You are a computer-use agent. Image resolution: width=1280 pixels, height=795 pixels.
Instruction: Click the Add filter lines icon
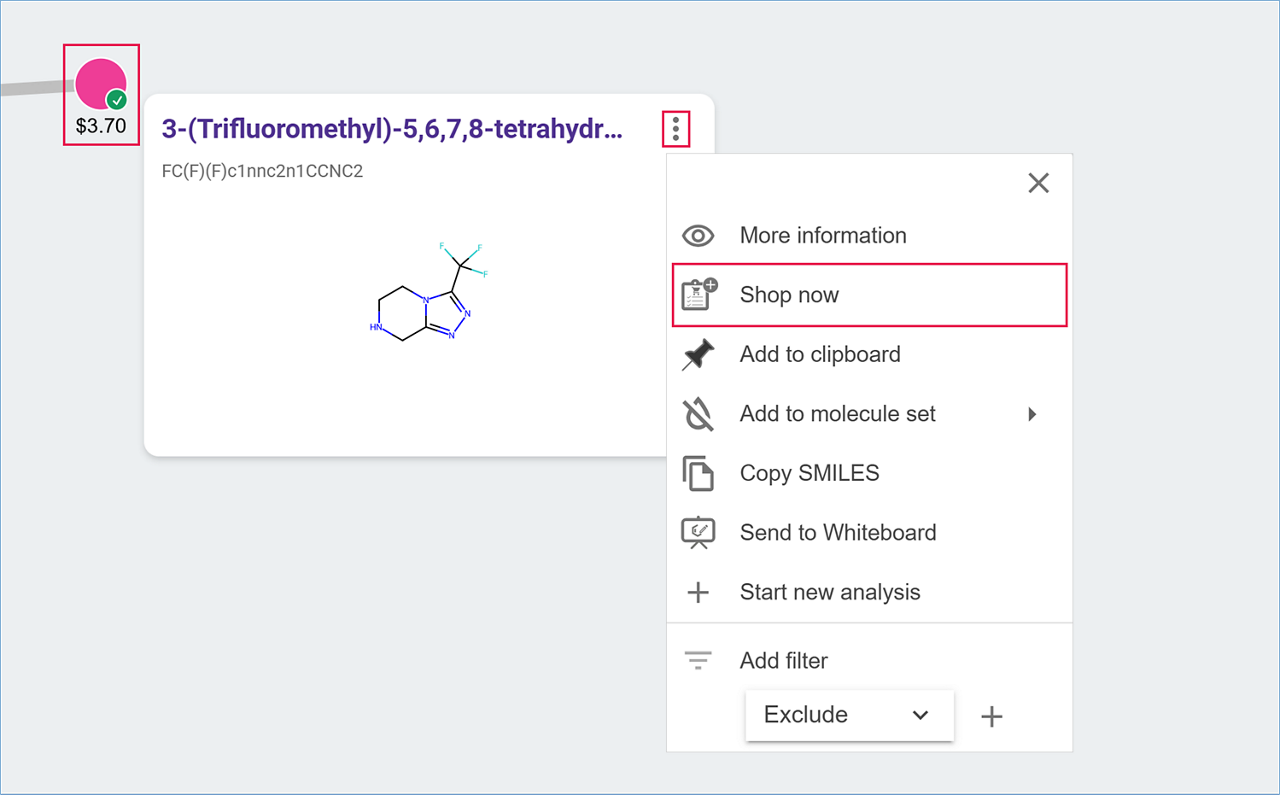click(698, 661)
